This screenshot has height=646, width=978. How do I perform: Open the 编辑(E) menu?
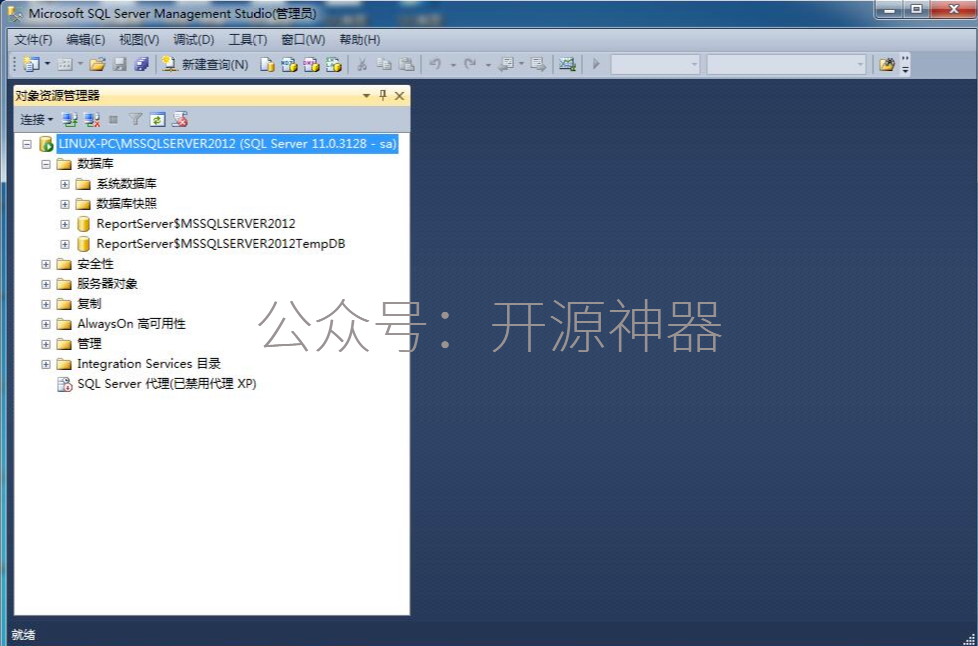pyautogui.click(x=85, y=40)
